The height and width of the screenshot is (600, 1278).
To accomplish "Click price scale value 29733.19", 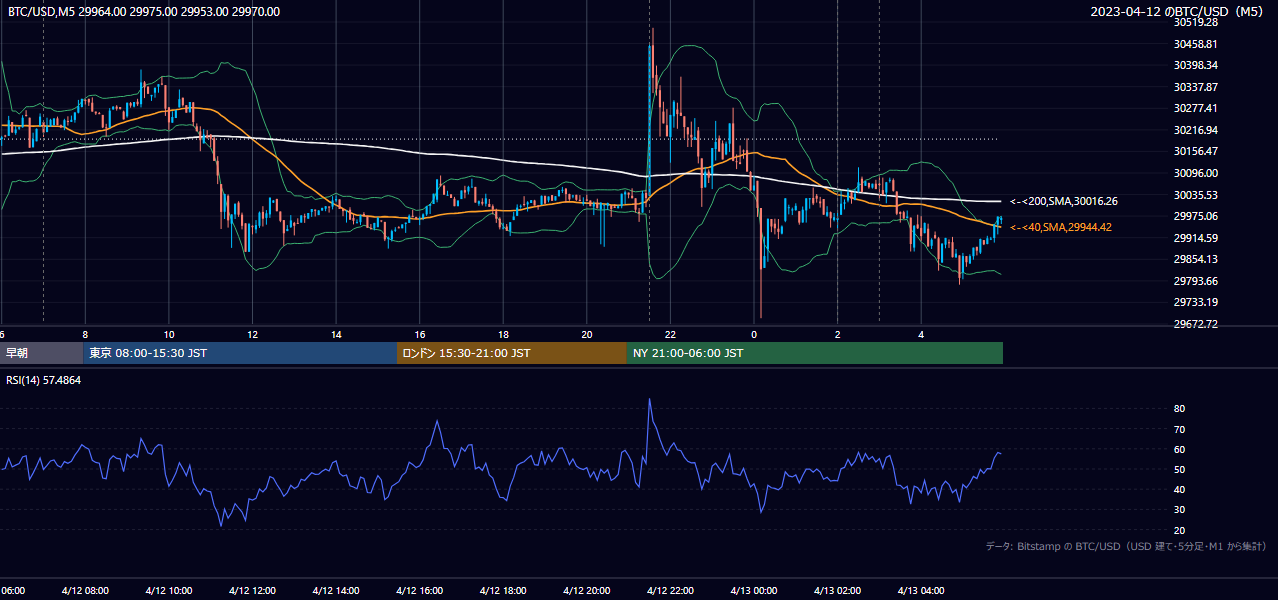I will pyautogui.click(x=1195, y=302).
